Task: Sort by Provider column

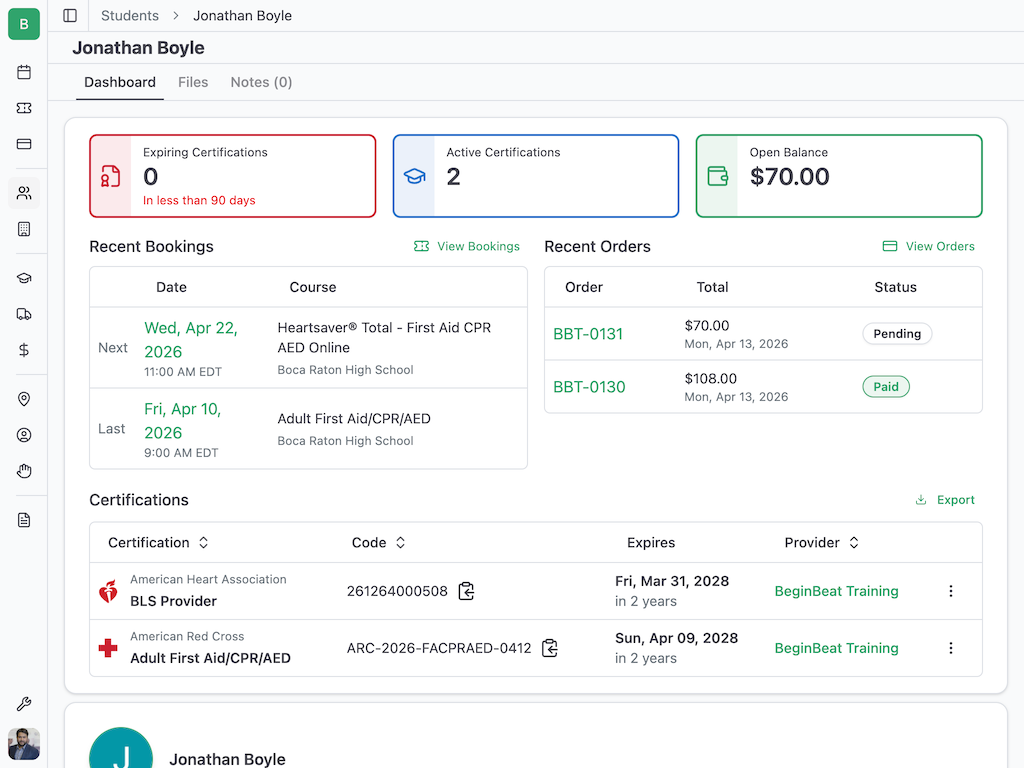Action: 822,543
